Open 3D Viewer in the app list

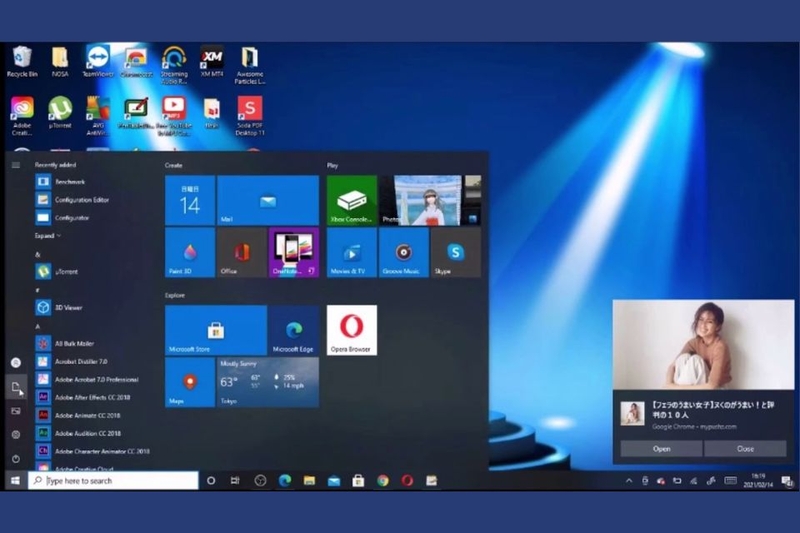92,308
